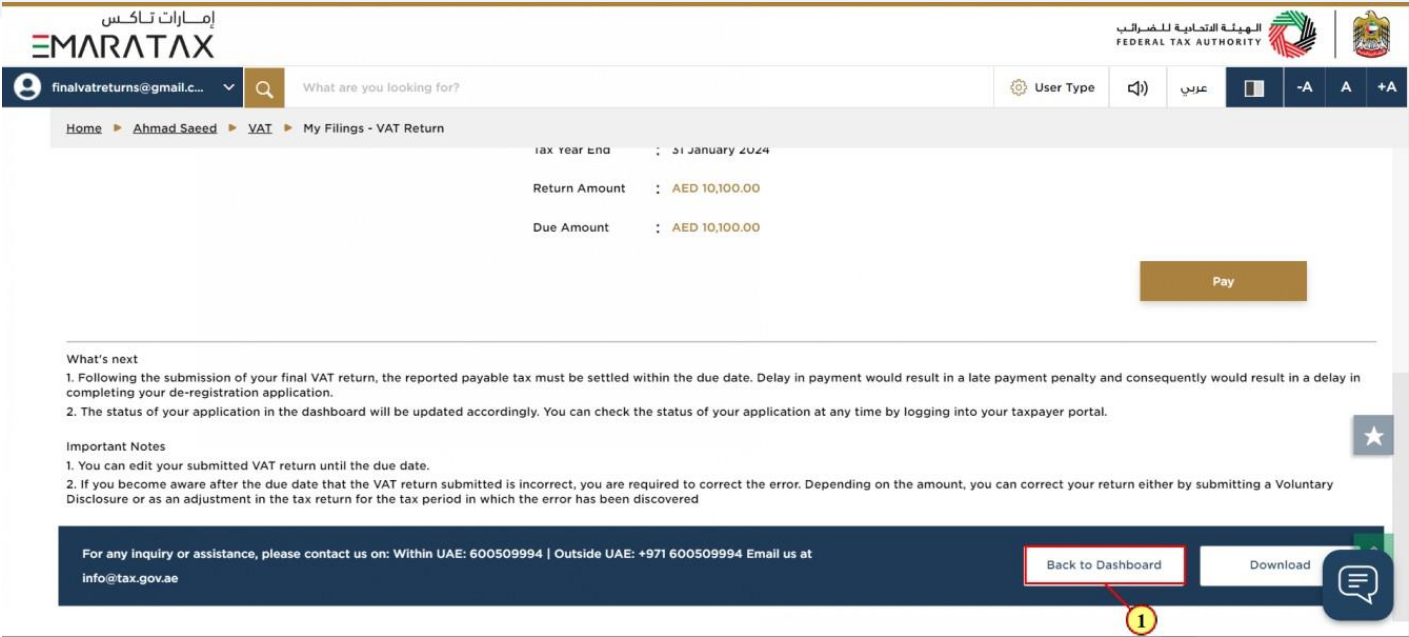Open VAT breadcrumb link
Viewport: 1409px width, 637px height.
click(260, 128)
